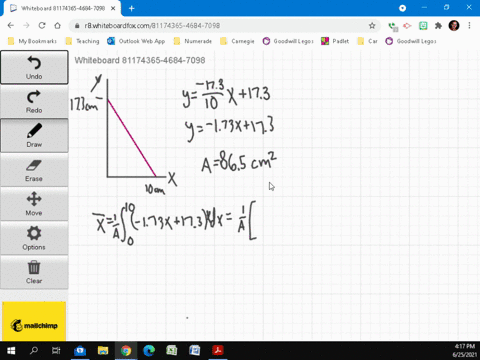Click the Mailchimp advertisement banner
Image resolution: width=480 pixels, height=360 pixels.
tap(34, 321)
